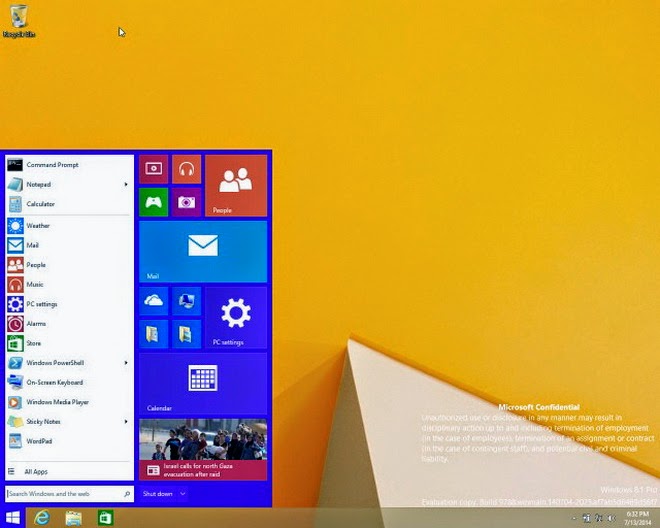Open the People large tile
Viewport: 660px width, 528px height.
tap(236, 186)
